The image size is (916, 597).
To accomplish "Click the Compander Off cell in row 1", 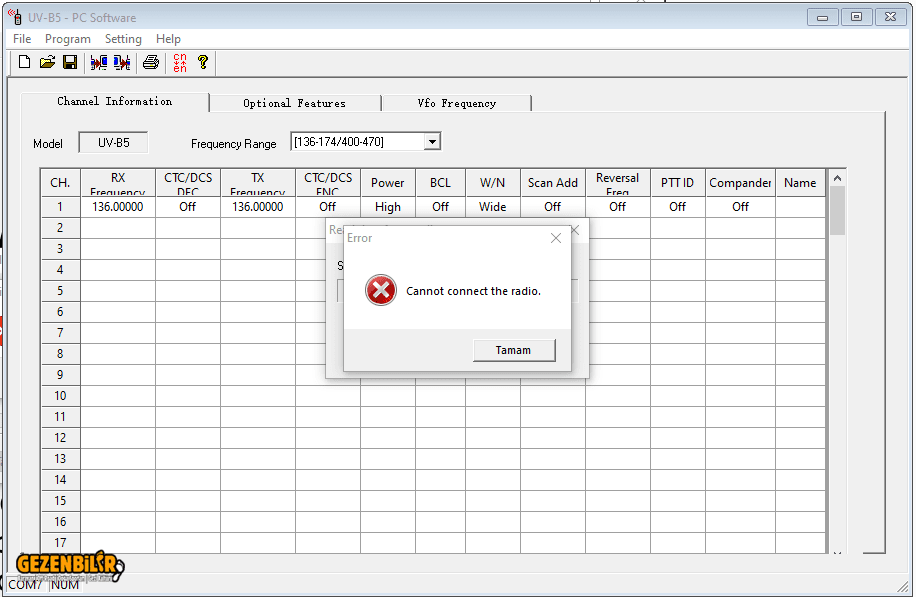I will (x=740, y=207).
